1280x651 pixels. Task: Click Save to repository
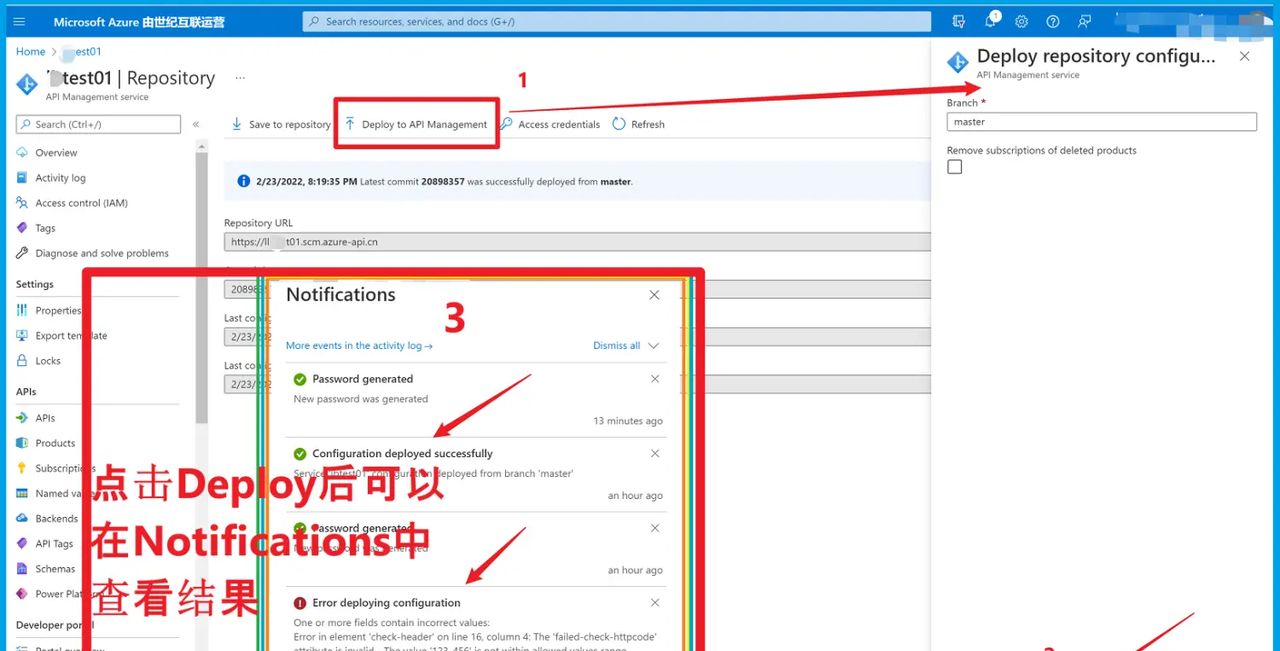pos(280,124)
